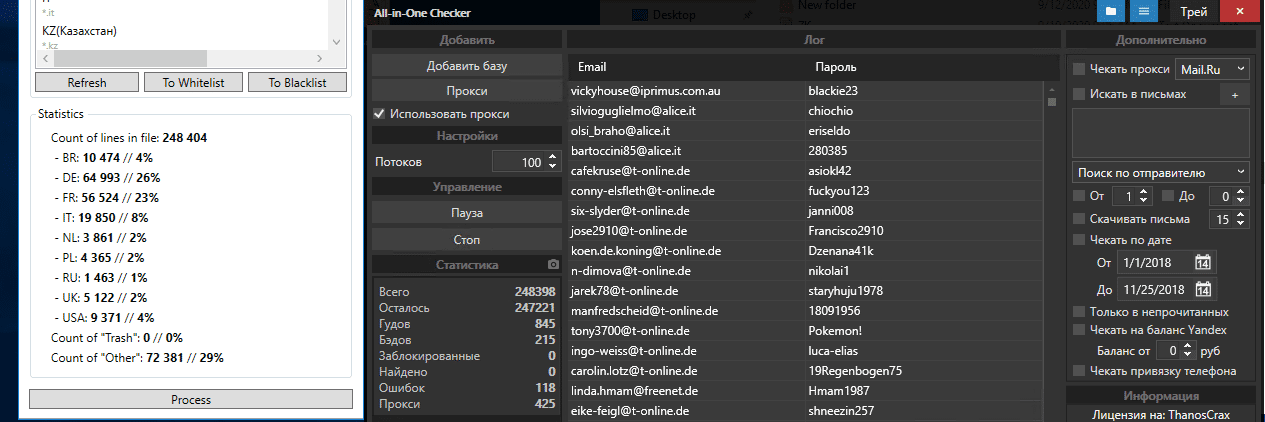Image resolution: width=1265 pixels, height=422 pixels.
Task: Select row conny-elsfleth@t-online.de
Action: coord(805,191)
